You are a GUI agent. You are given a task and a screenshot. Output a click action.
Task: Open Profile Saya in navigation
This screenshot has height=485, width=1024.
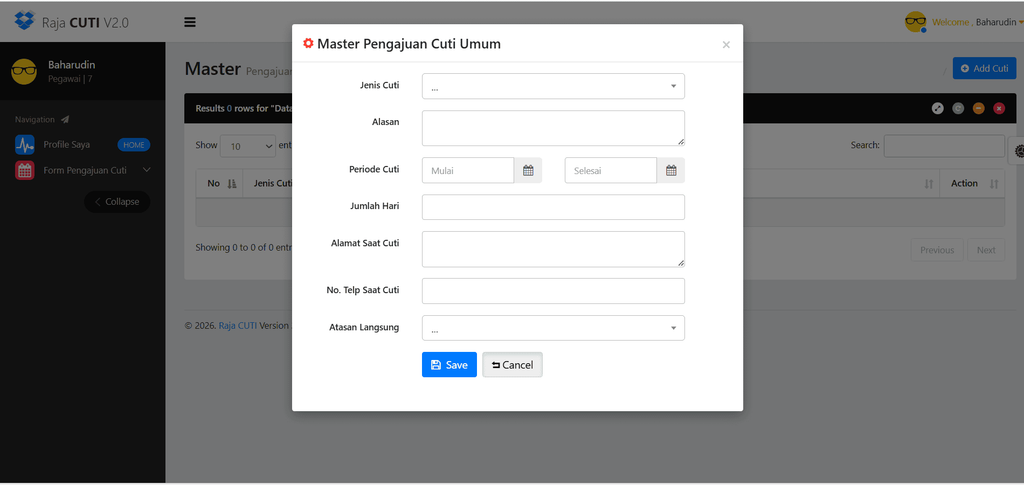67,145
